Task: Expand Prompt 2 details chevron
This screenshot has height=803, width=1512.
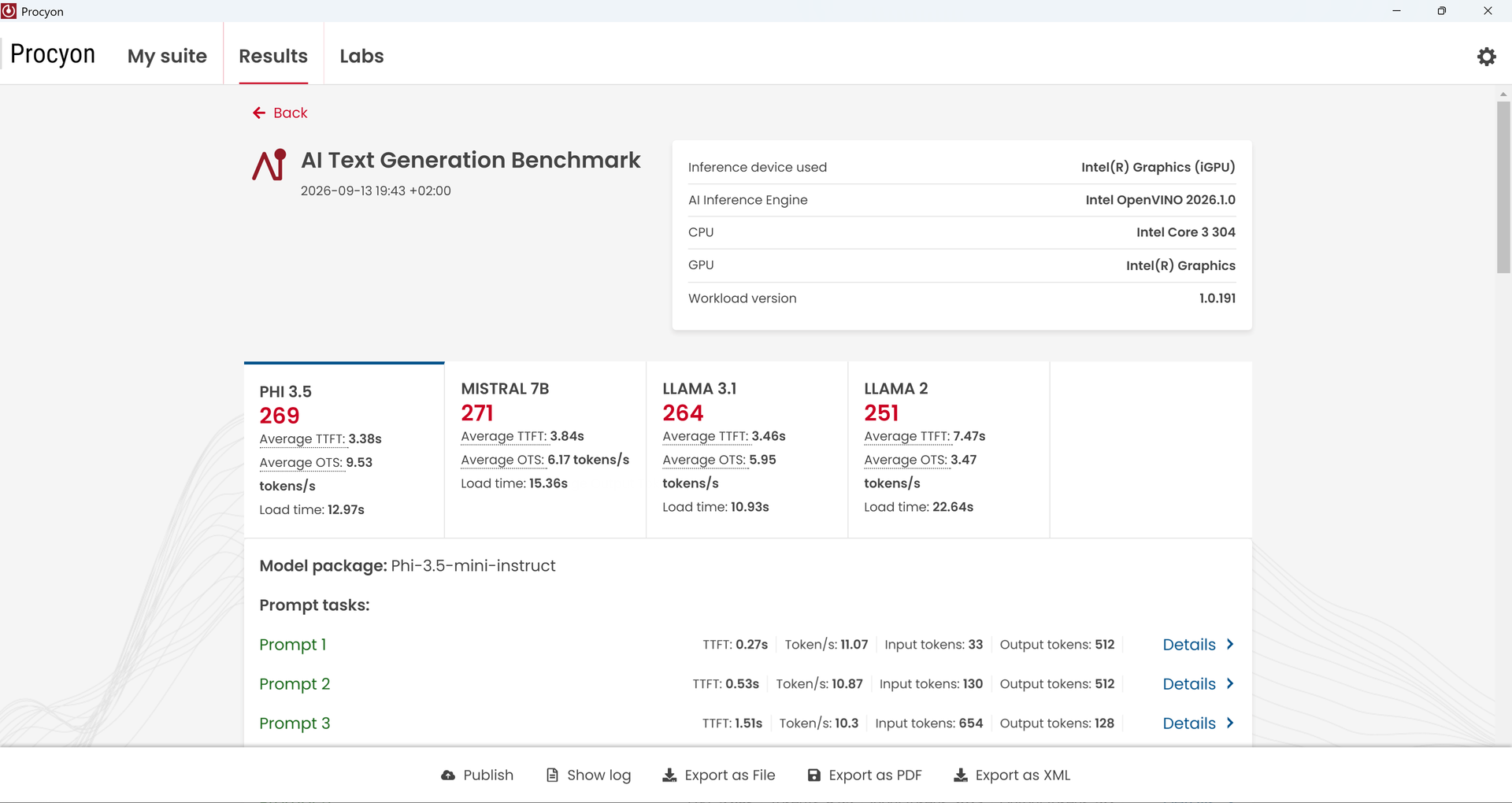Action: (1230, 683)
